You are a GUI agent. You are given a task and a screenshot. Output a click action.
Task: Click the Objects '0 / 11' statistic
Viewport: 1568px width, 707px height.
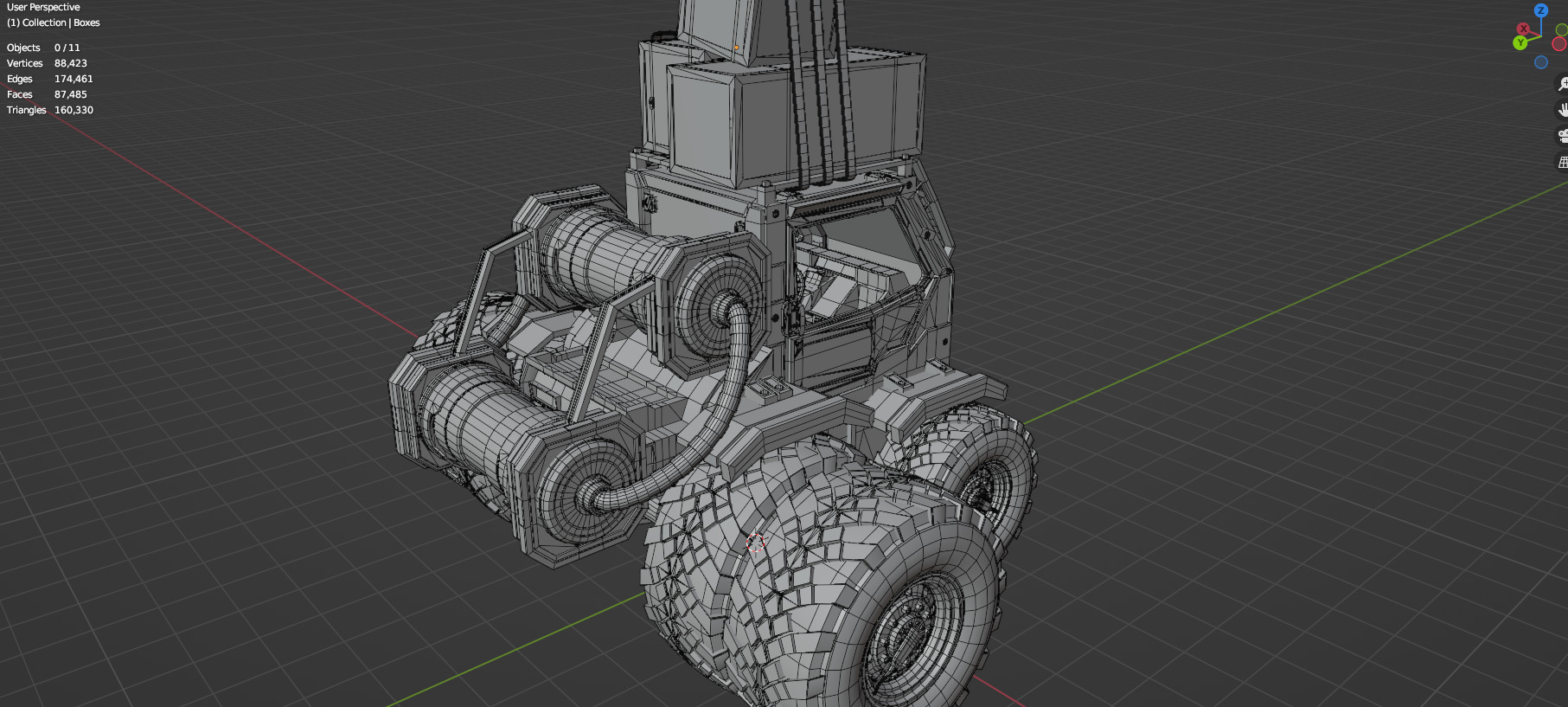[x=67, y=48]
